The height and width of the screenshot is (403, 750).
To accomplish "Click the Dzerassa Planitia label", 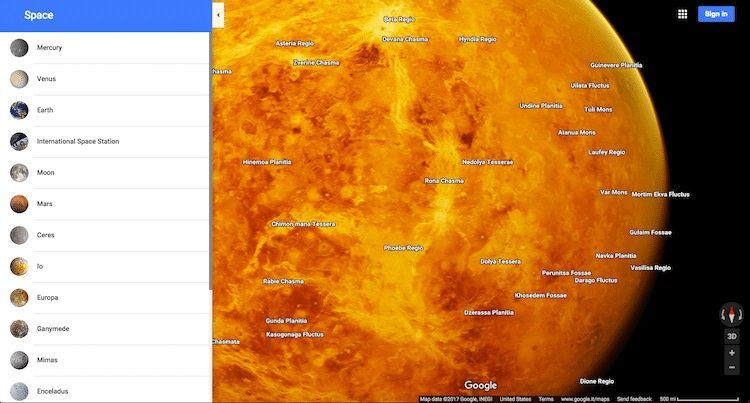I will tap(489, 313).
